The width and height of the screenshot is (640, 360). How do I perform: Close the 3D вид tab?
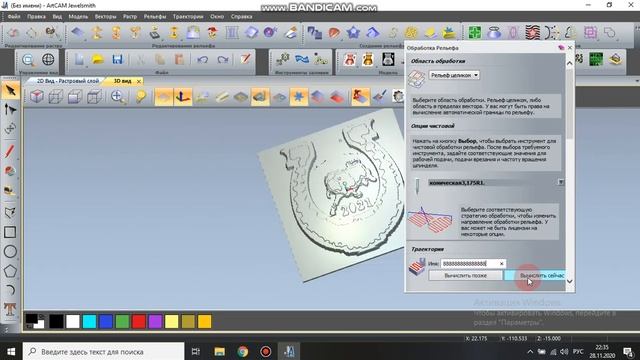[x=139, y=81]
